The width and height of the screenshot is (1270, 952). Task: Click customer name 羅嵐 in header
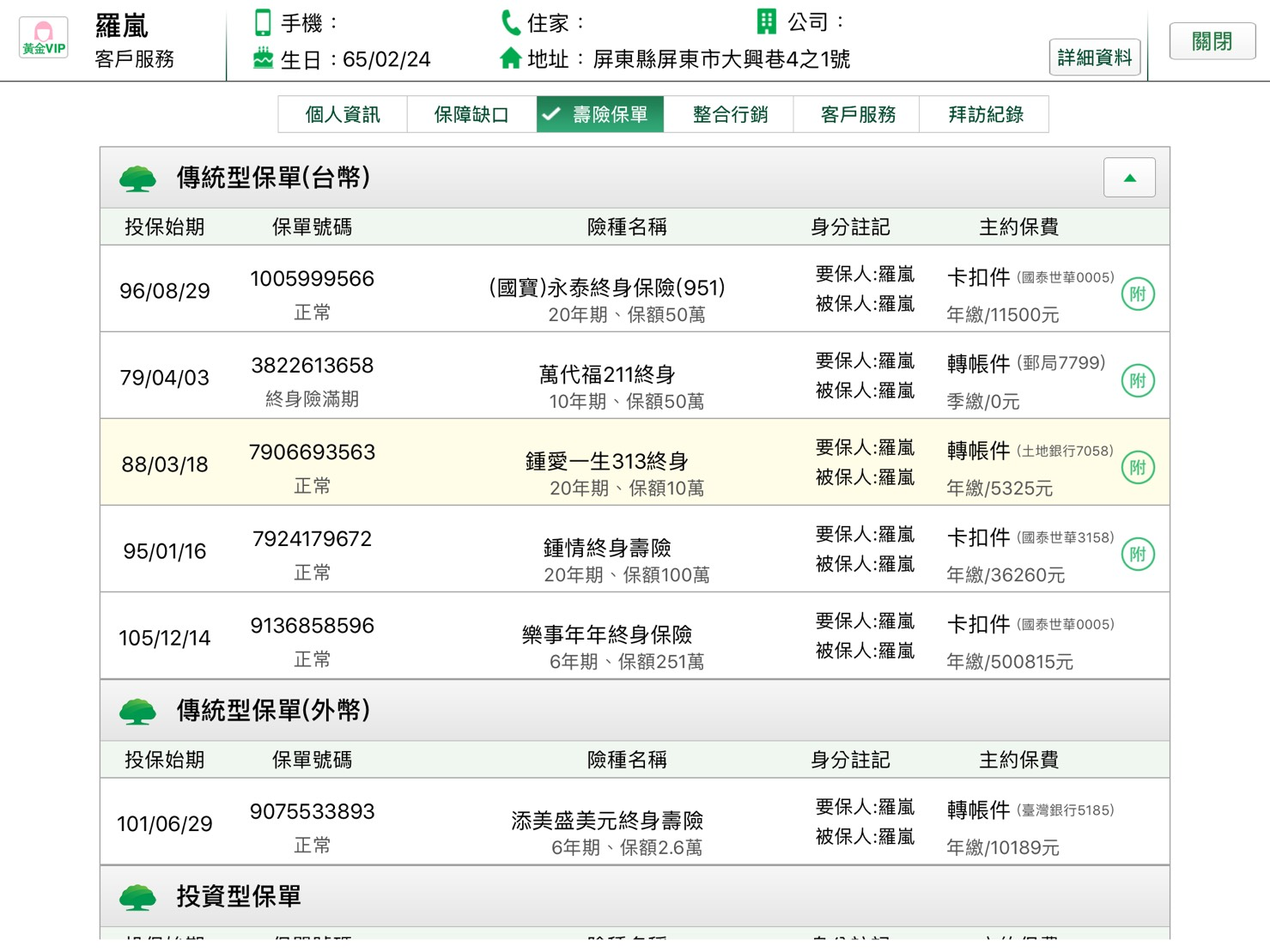click(x=122, y=26)
